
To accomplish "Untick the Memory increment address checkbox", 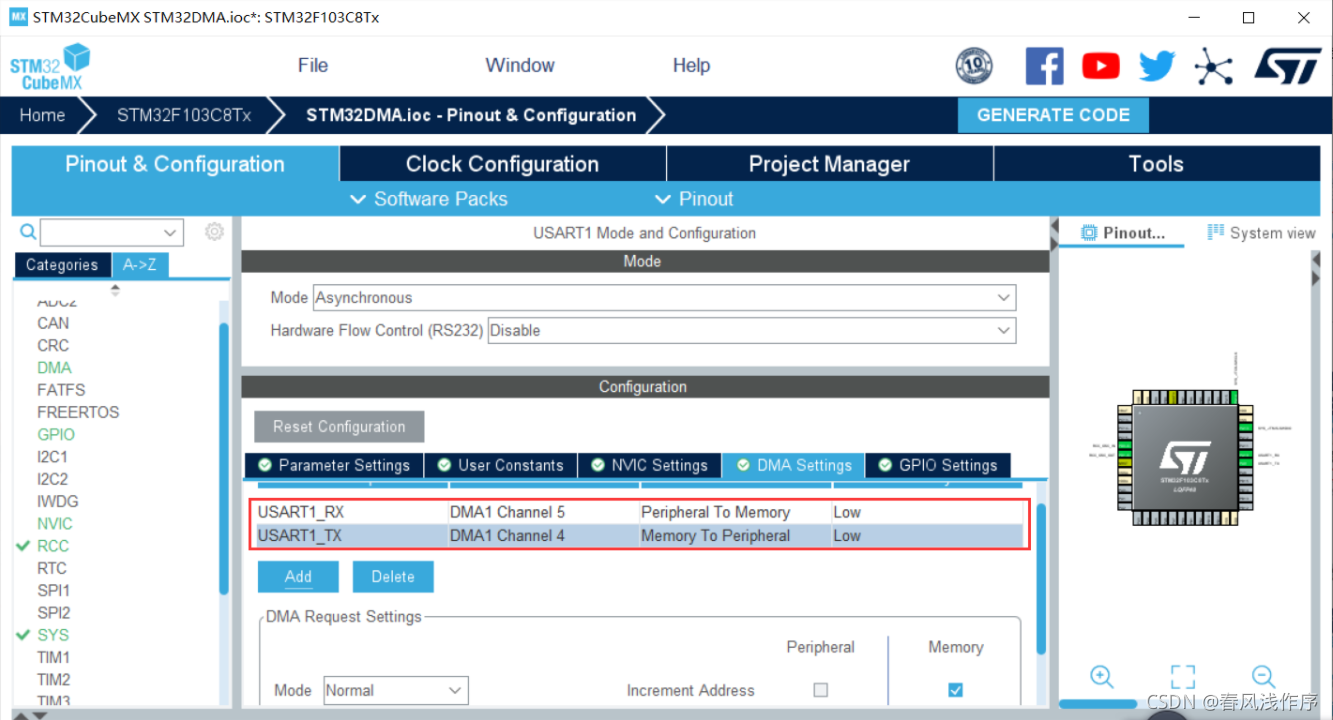I will pyautogui.click(x=955, y=690).
